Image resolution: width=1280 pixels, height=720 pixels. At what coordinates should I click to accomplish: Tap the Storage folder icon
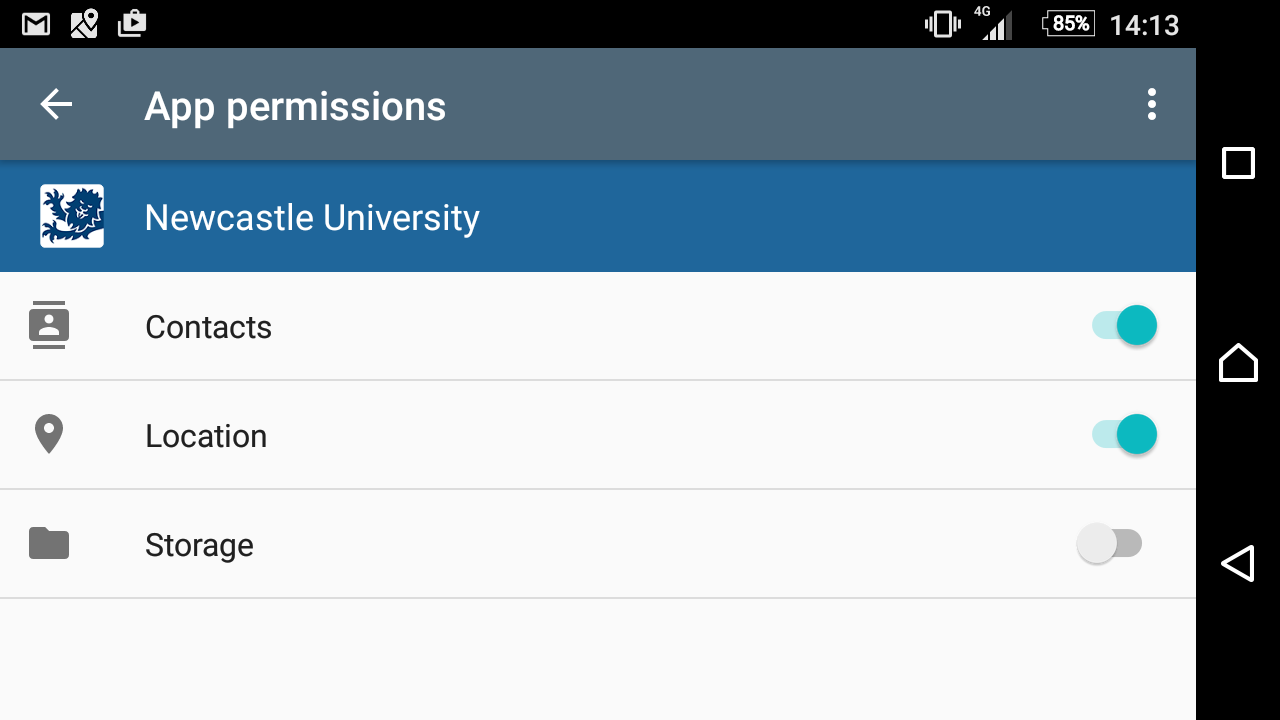pos(49,543)
